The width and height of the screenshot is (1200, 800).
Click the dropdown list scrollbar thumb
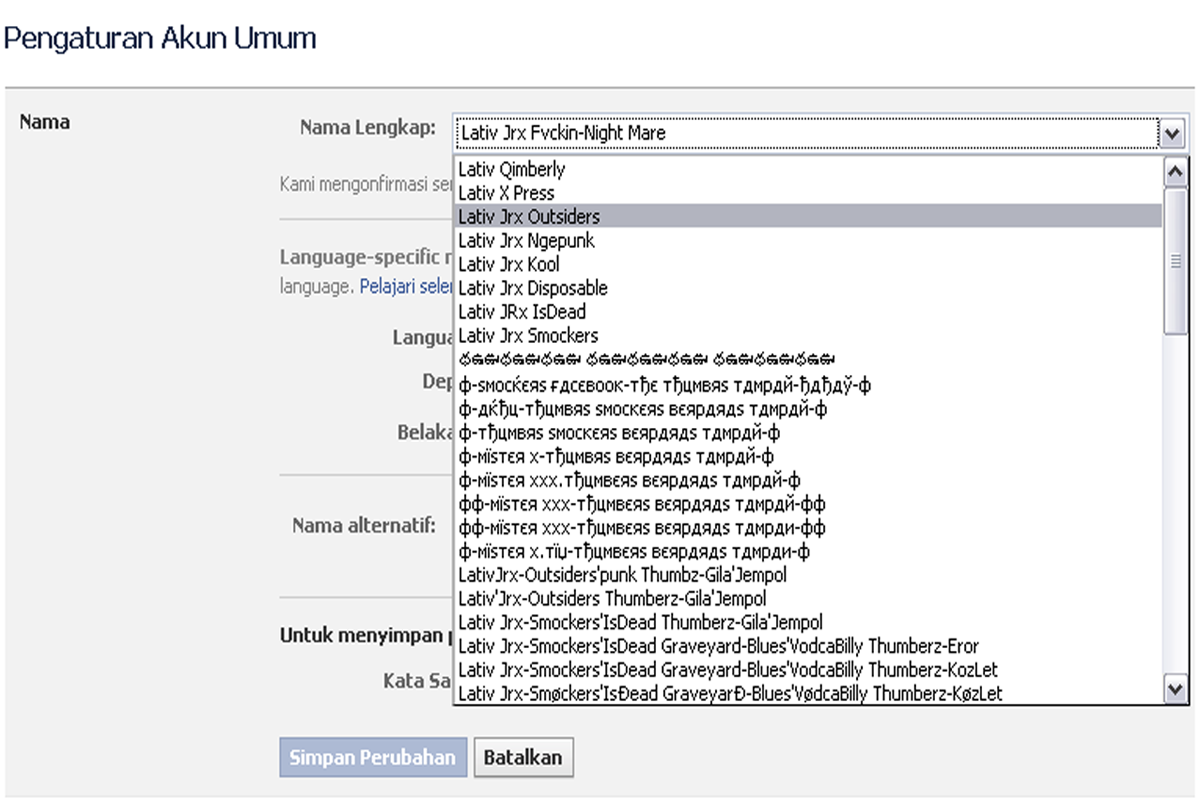(x=1176, y=260)
